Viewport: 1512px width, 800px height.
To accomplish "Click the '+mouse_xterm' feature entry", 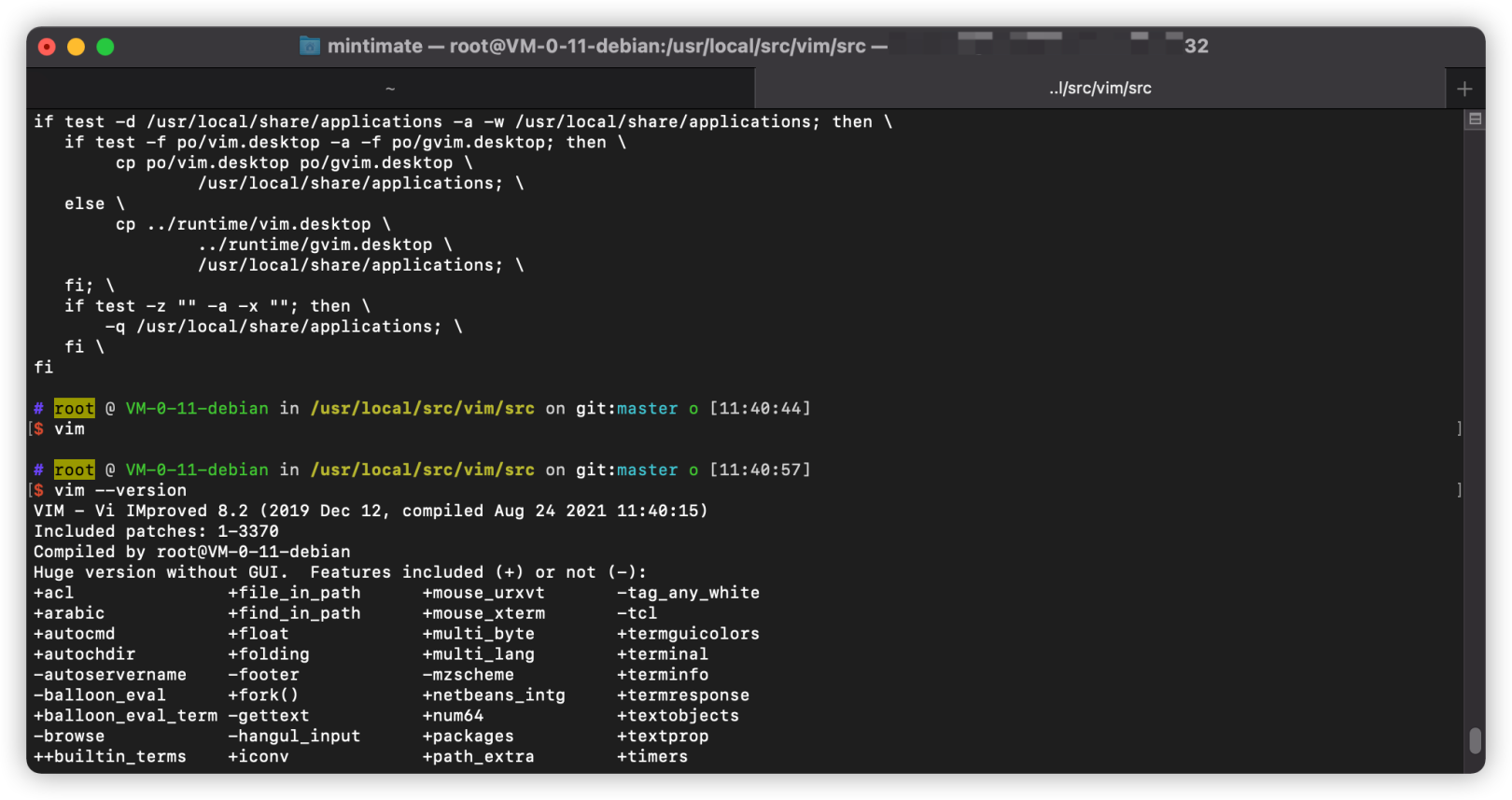I will [483, 613].
